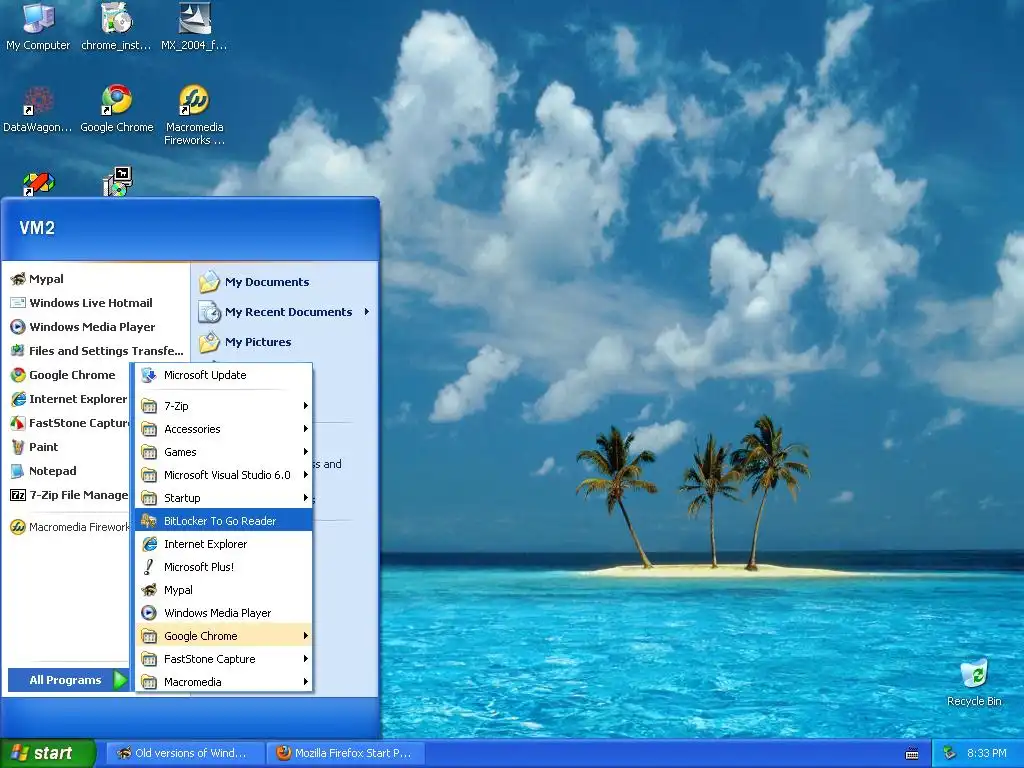The image size is (1024, 768).
Task: Launch Mypal from programs list
Action: (x=223, y=590)
